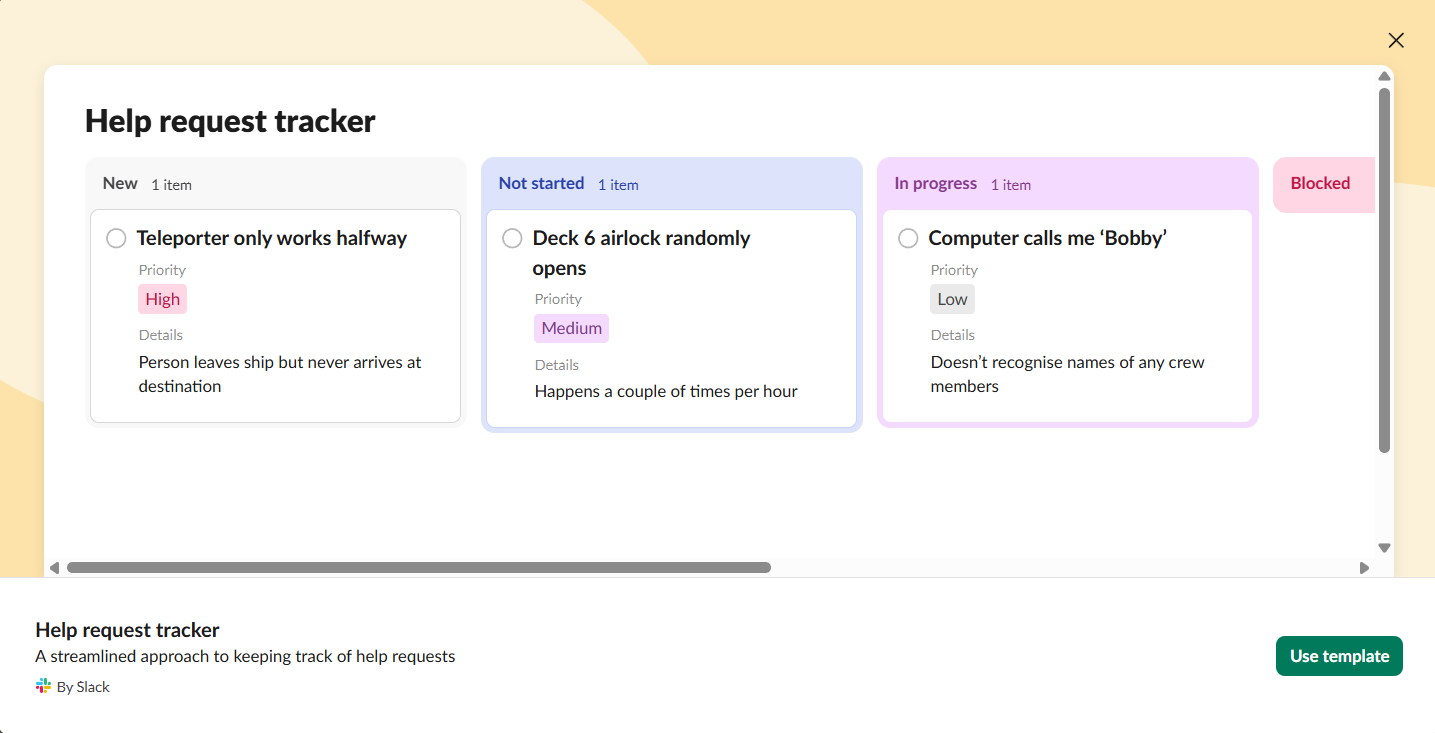Select the High priority tag
The image size is (1435, 733).
point(162,299)
